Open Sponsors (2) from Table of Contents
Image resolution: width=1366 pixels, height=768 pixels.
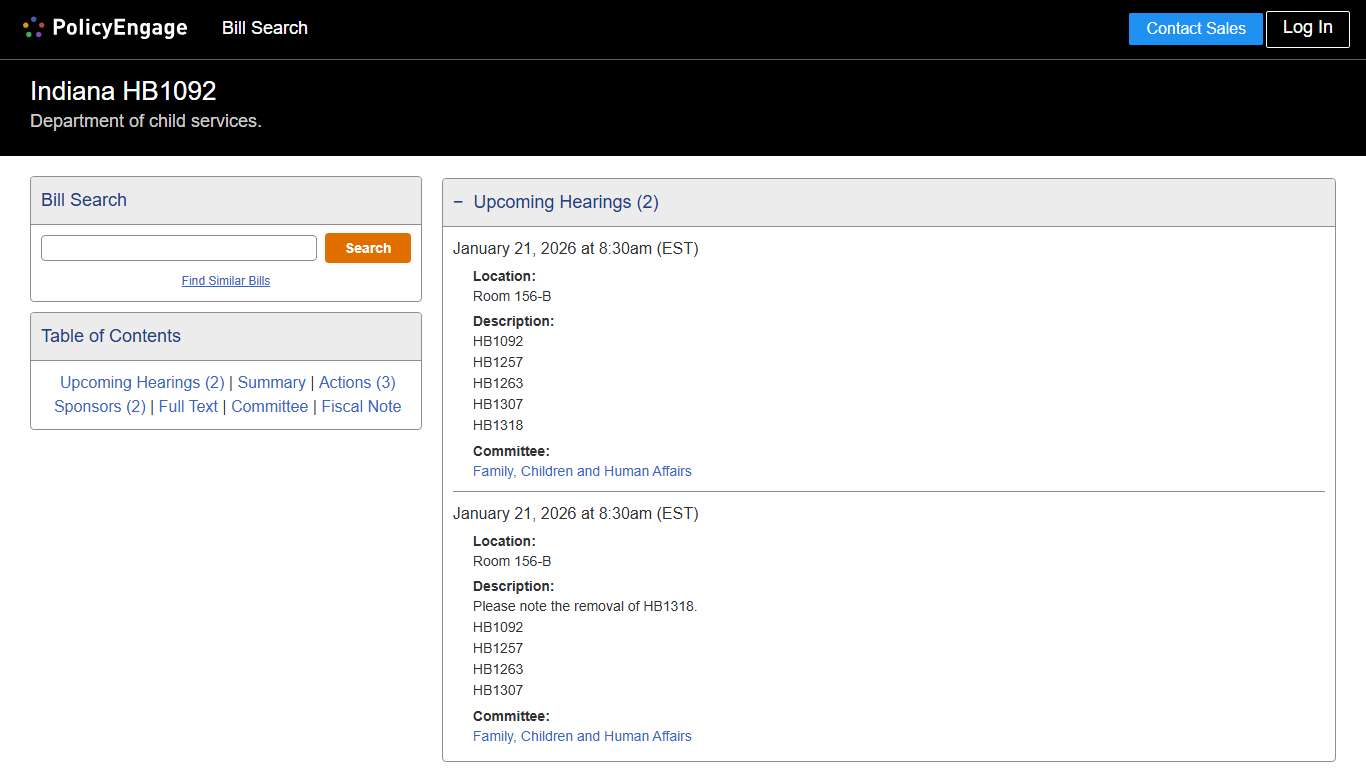(x=100, y=406)
